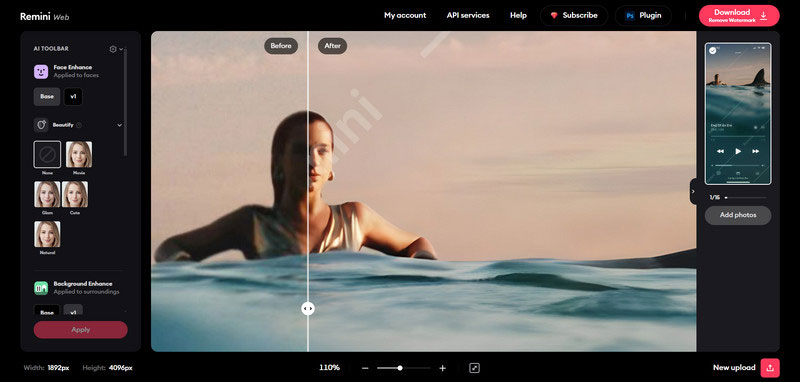The width and height of the screenshot is (800, 382).
Task: Open the Help menu
Action: point(518,15)
